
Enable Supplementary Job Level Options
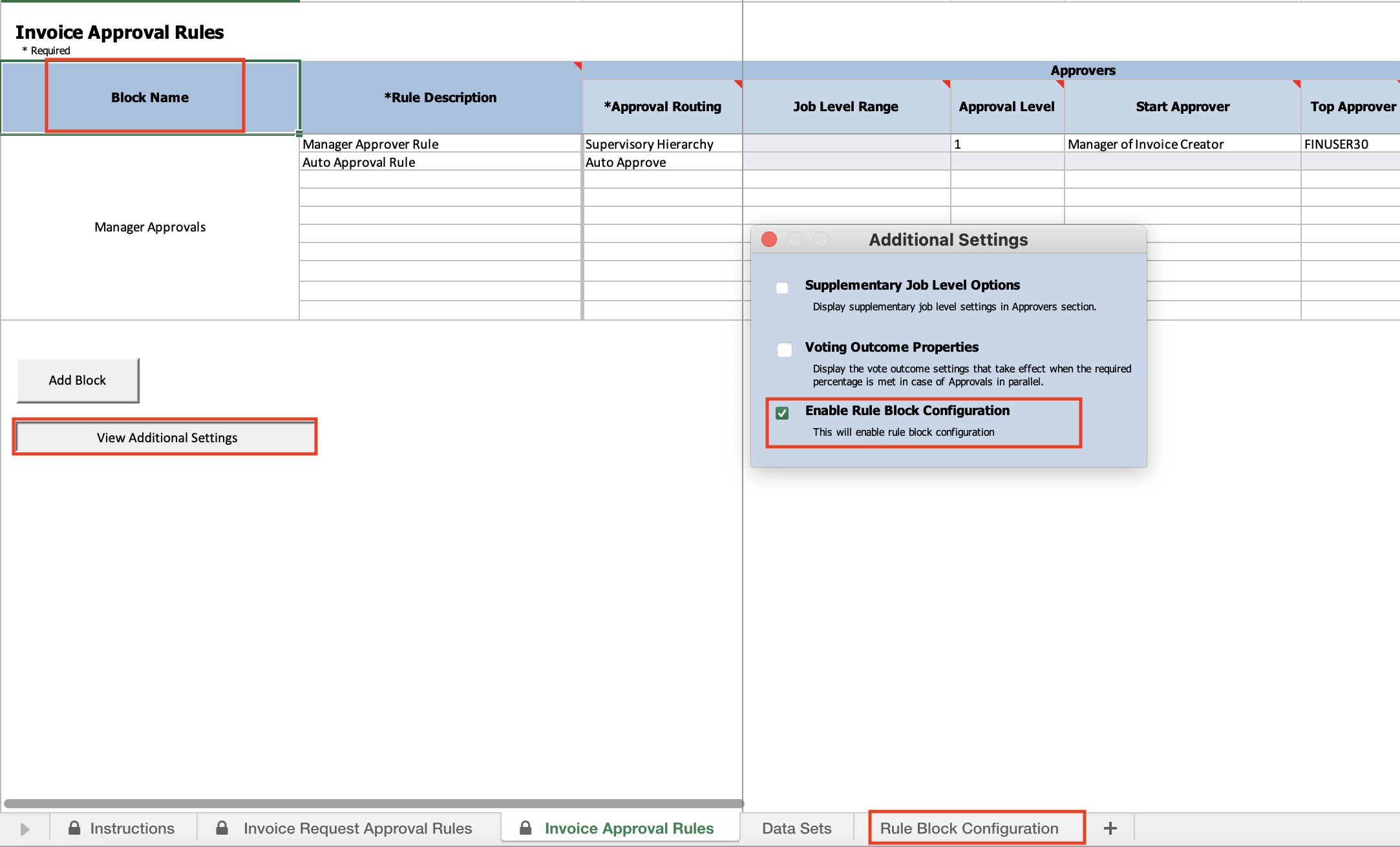click(782, 288)
